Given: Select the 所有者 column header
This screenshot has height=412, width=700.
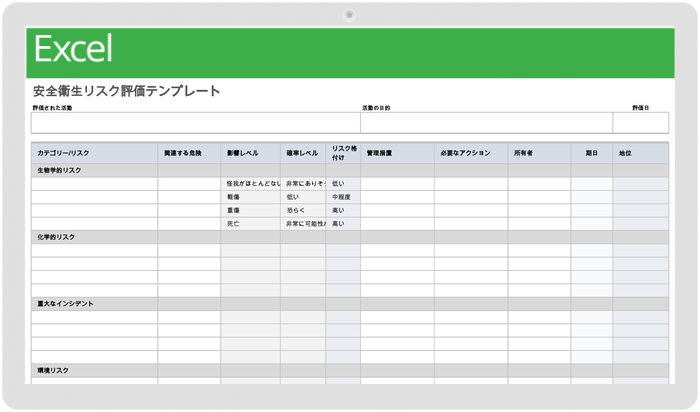Looking at the screenshot, I should (x=539, y=153).
